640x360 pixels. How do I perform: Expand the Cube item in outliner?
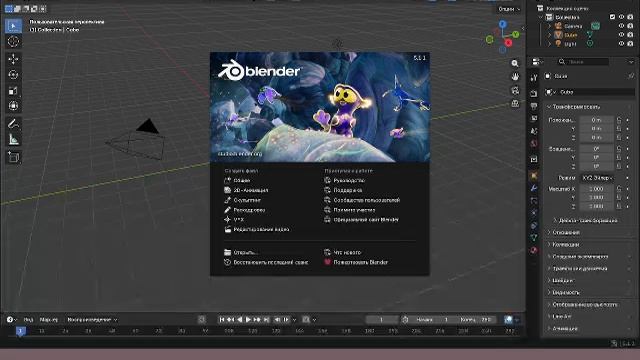coord(549,35)
